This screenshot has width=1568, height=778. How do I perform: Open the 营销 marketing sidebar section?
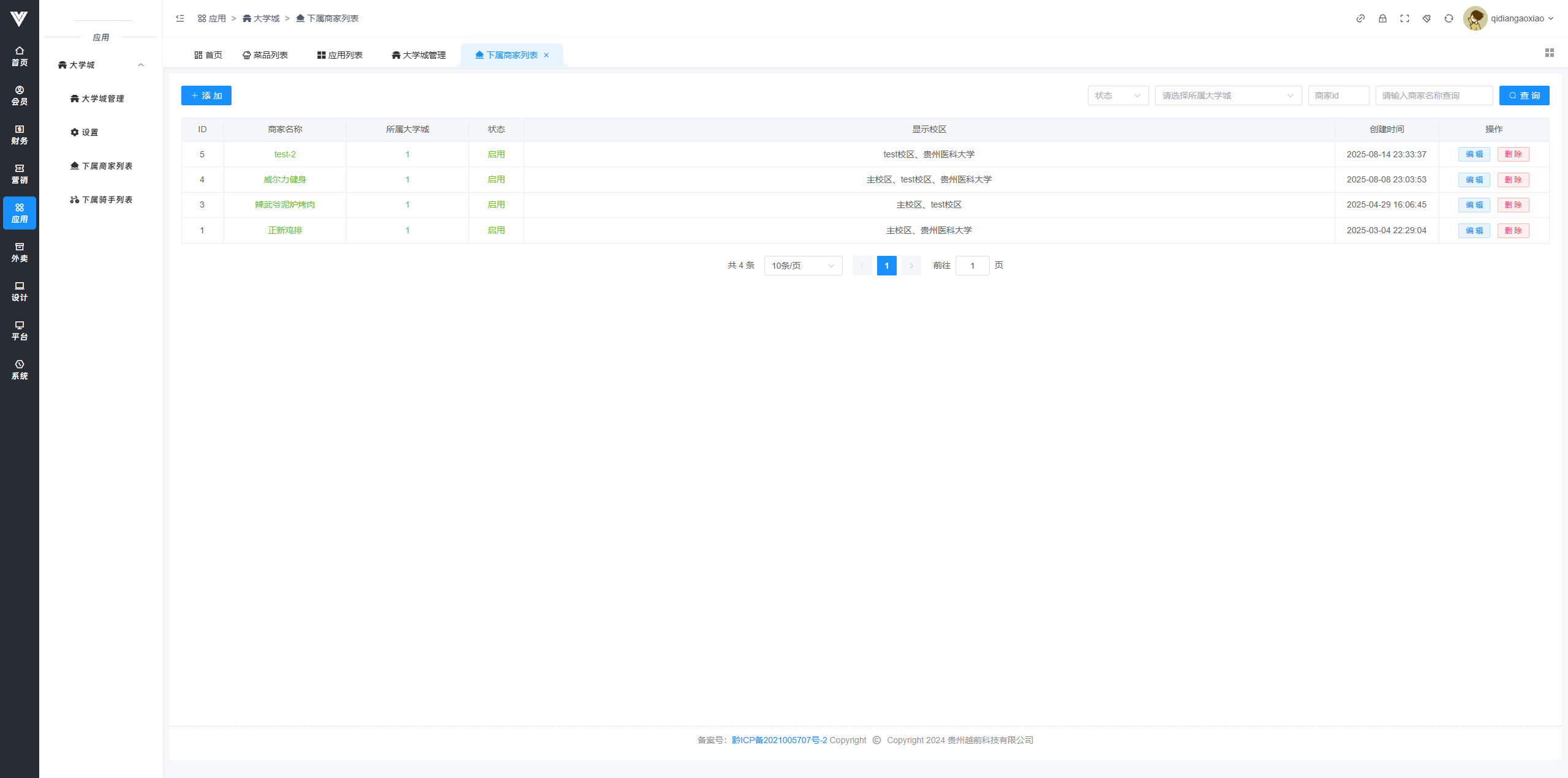coord(20,174)
